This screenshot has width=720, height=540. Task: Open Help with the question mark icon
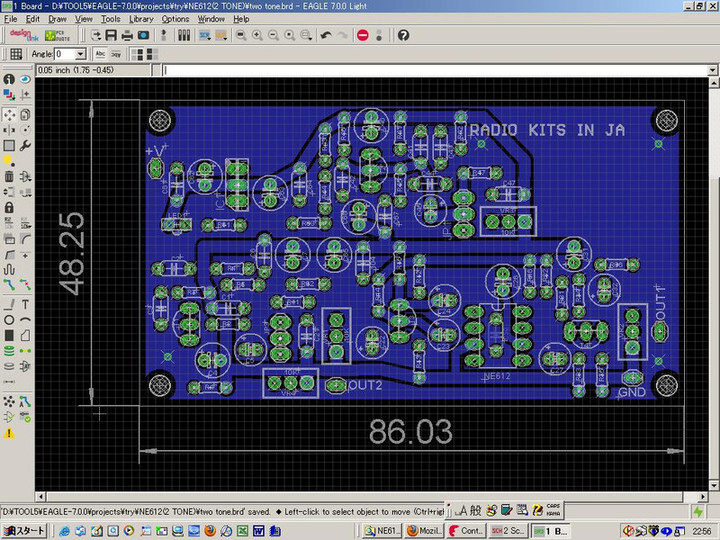pos(403,35)
